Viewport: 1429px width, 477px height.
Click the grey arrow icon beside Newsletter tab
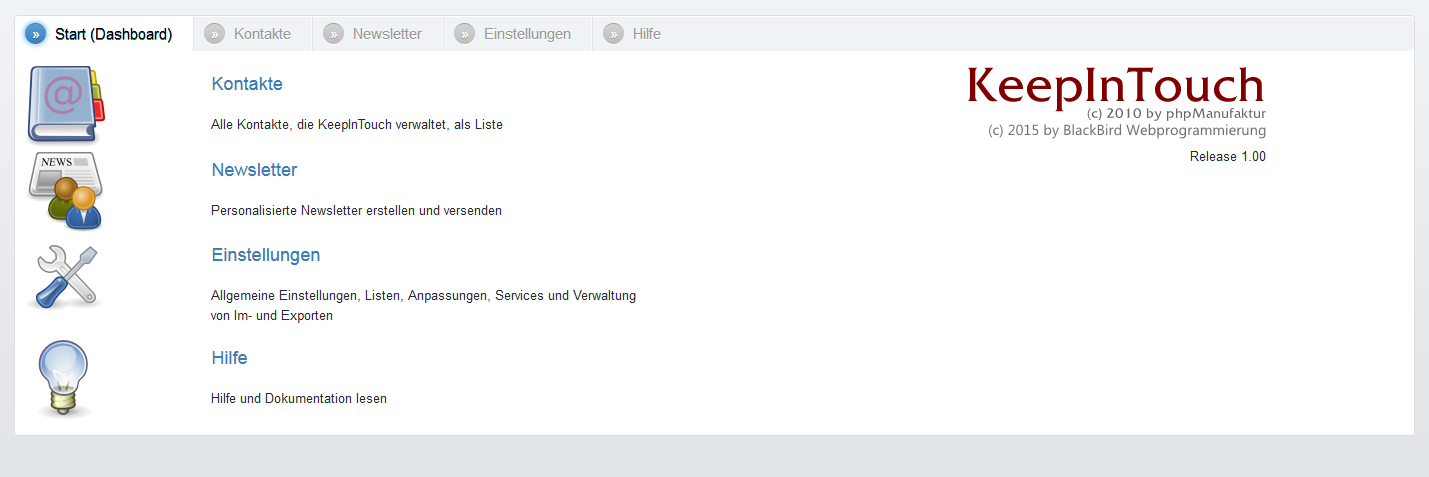click(334, 34)
